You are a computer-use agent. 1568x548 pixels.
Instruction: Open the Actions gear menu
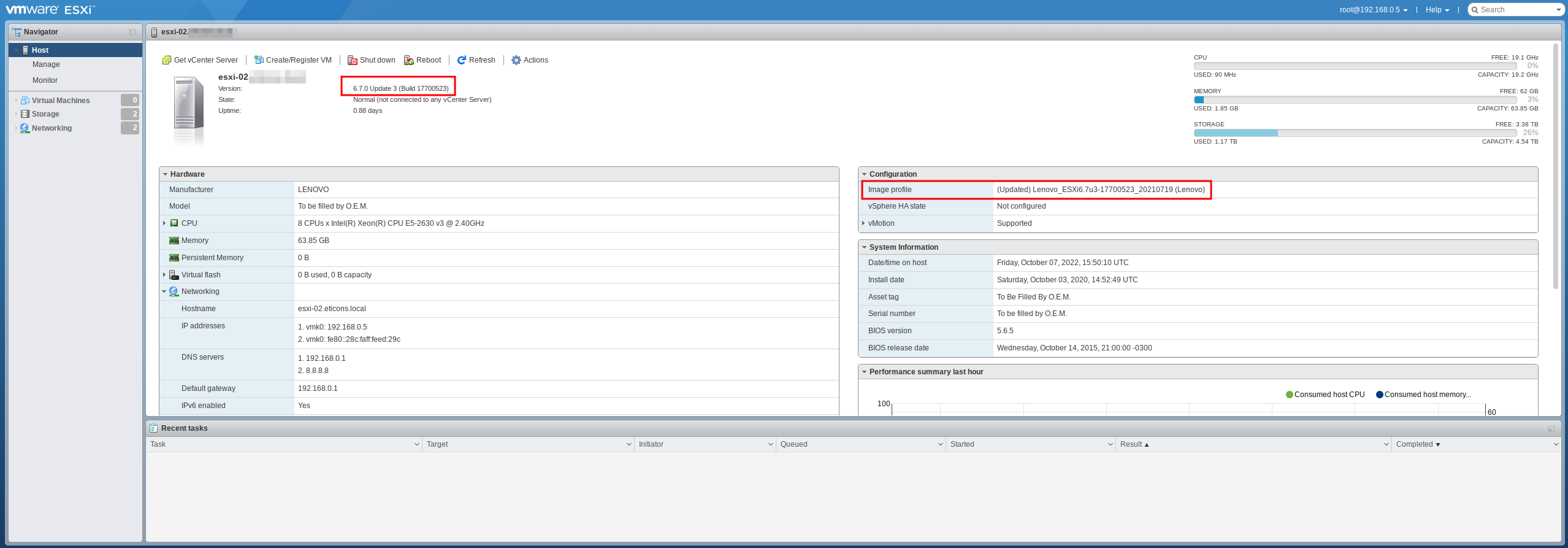click(x=516, y=60)
